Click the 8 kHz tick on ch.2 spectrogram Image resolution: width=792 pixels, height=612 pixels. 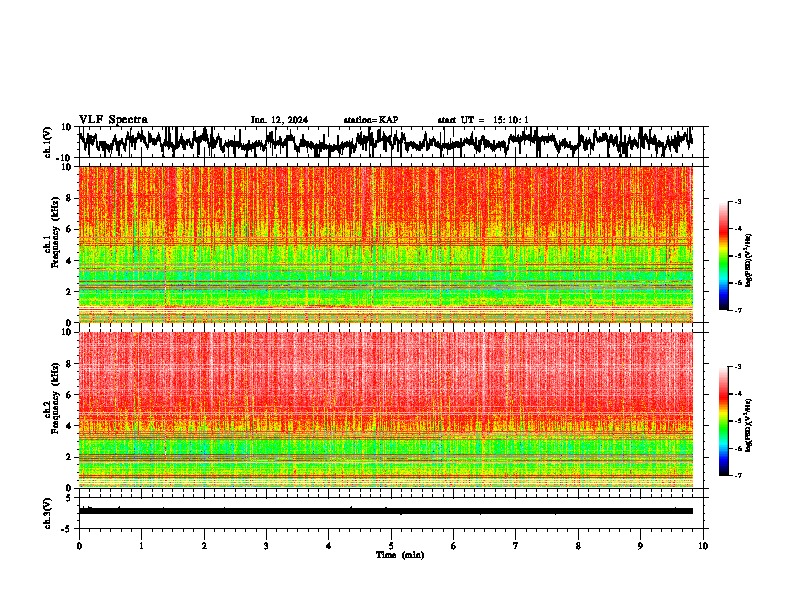coord(69,364)
